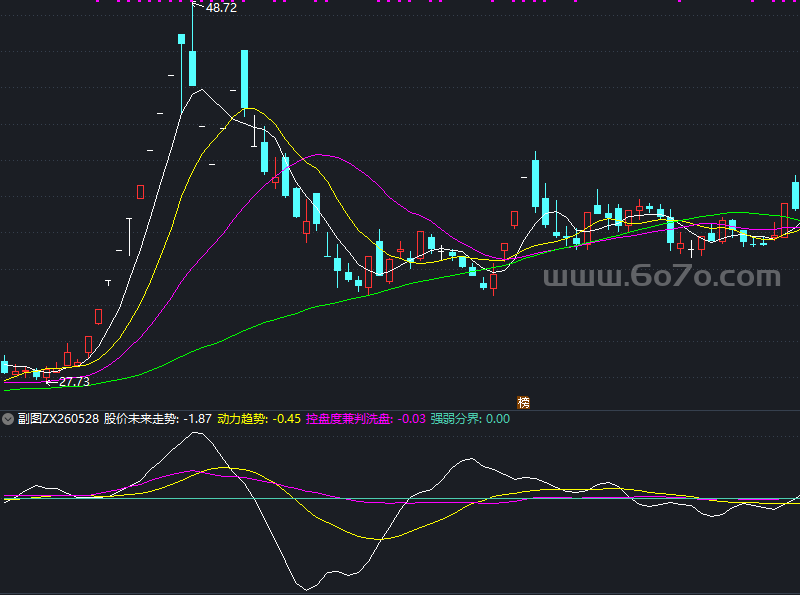800x595 pixels.
Task: Click the 48.72 high price label
Action: point(221,8)
